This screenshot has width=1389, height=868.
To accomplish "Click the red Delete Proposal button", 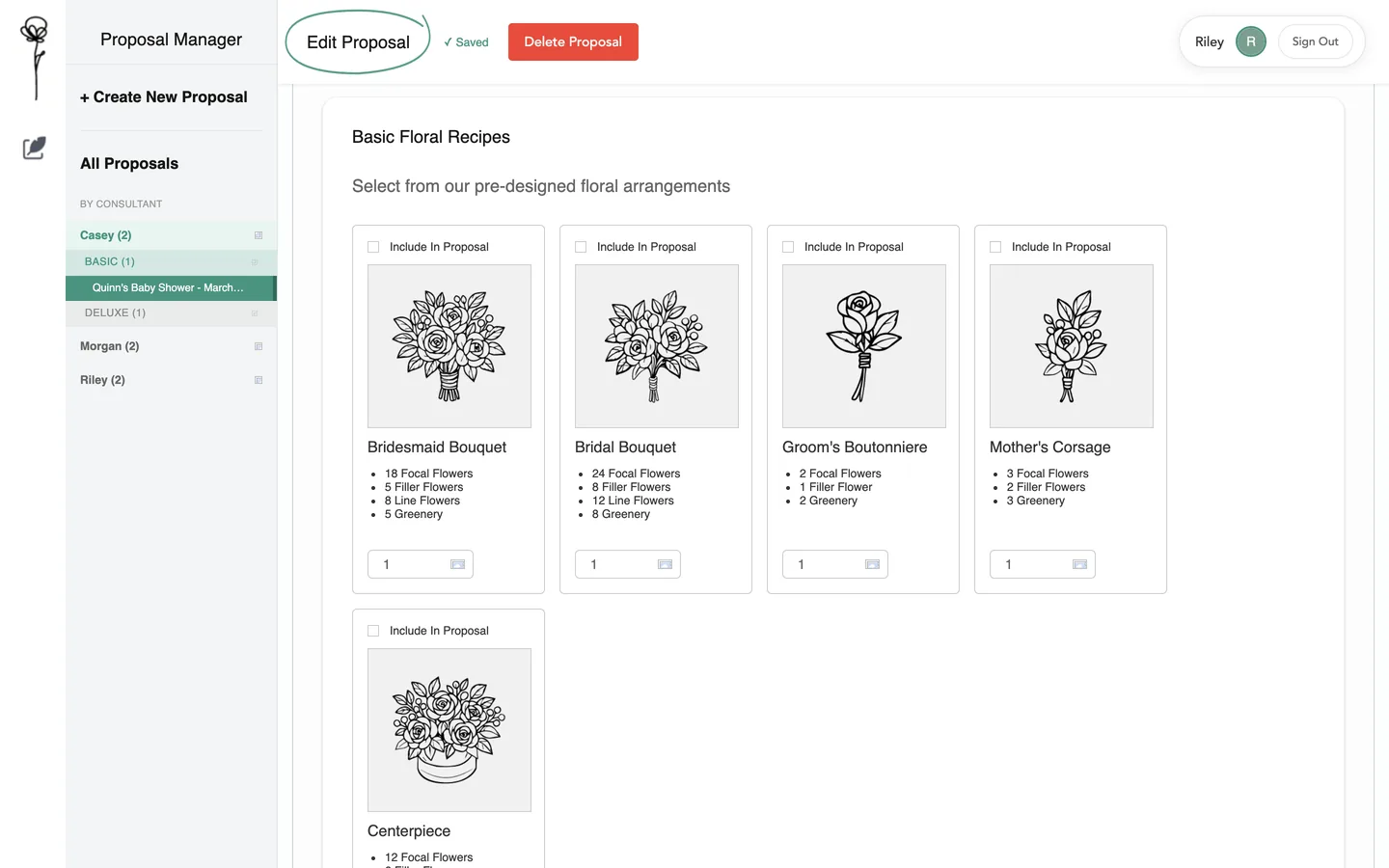I will [573, 41].
